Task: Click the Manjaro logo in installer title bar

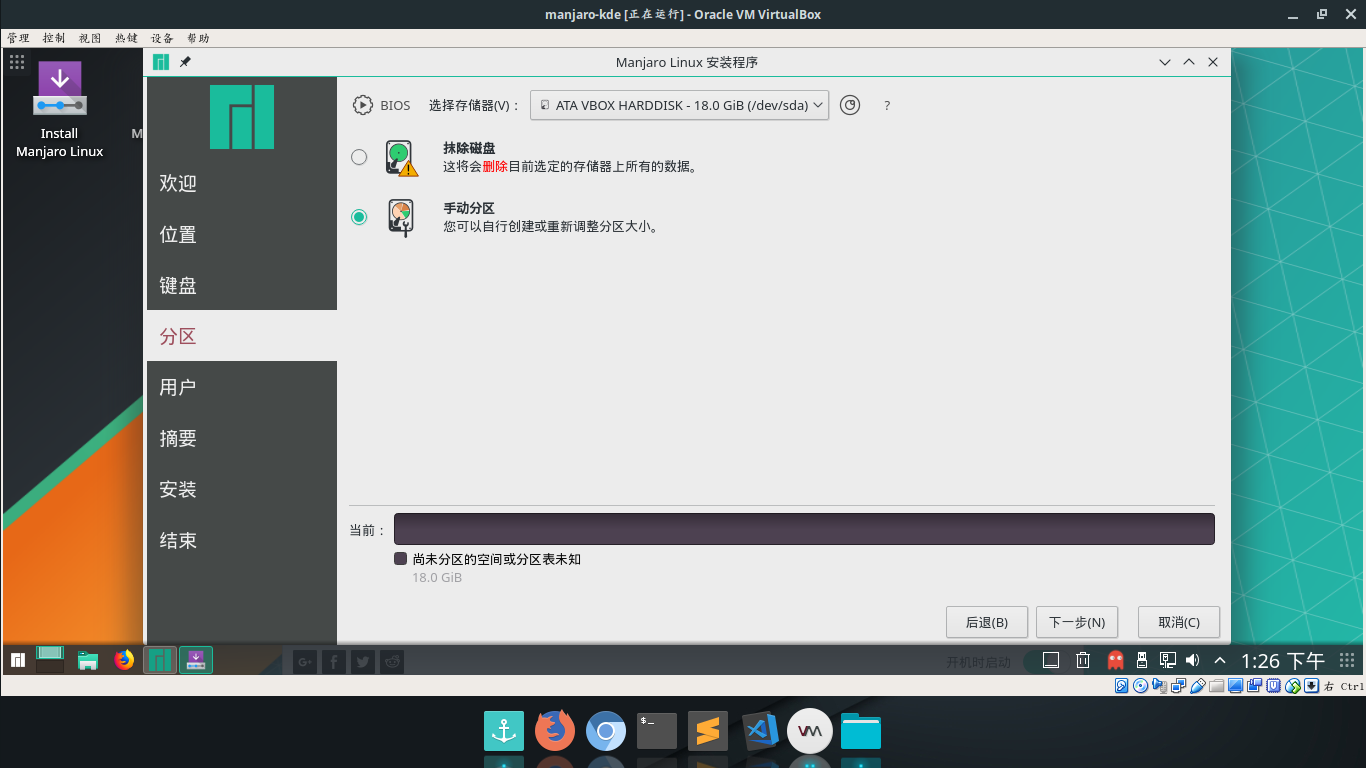Action: click(161, 62)
